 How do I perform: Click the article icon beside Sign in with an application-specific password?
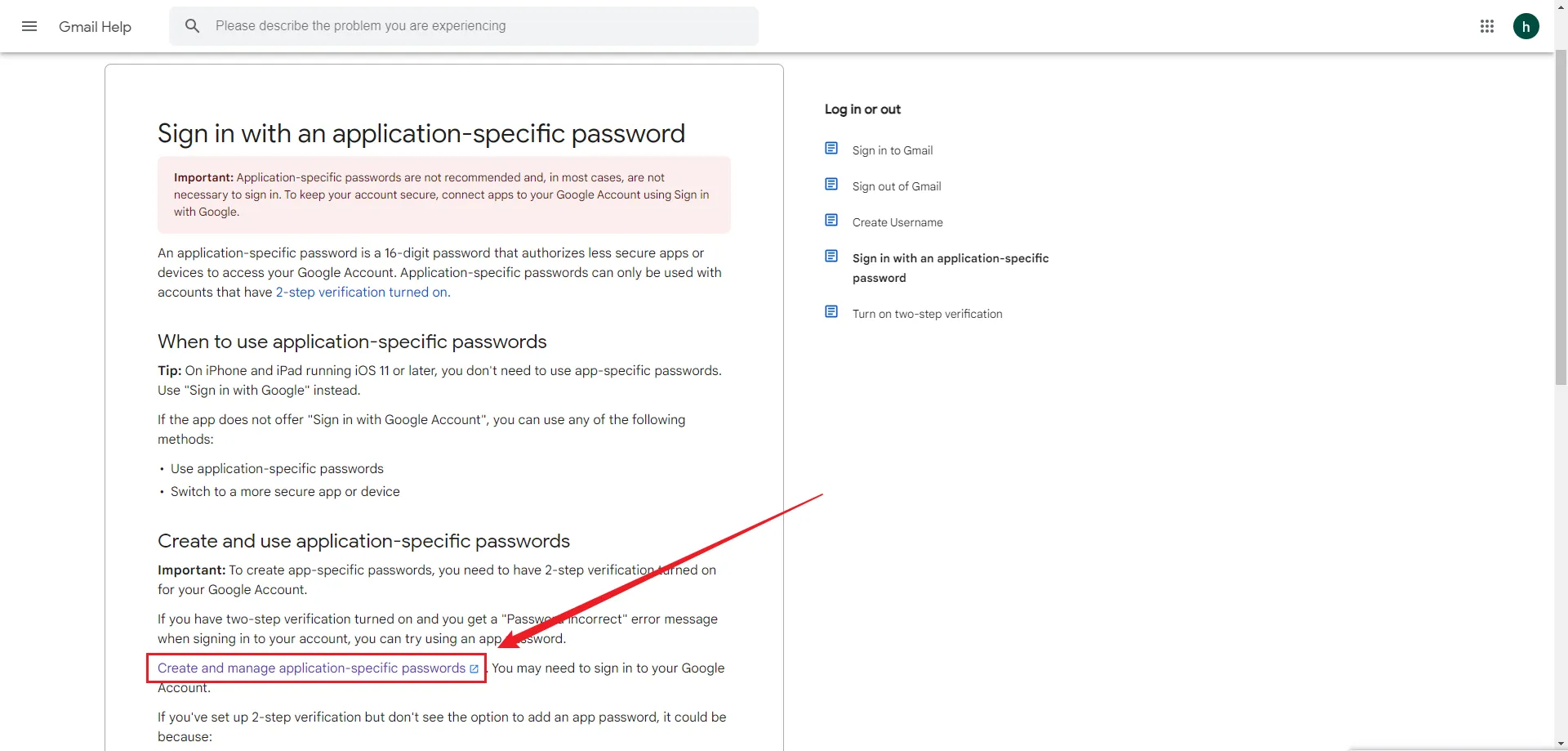tap(831, 257)
